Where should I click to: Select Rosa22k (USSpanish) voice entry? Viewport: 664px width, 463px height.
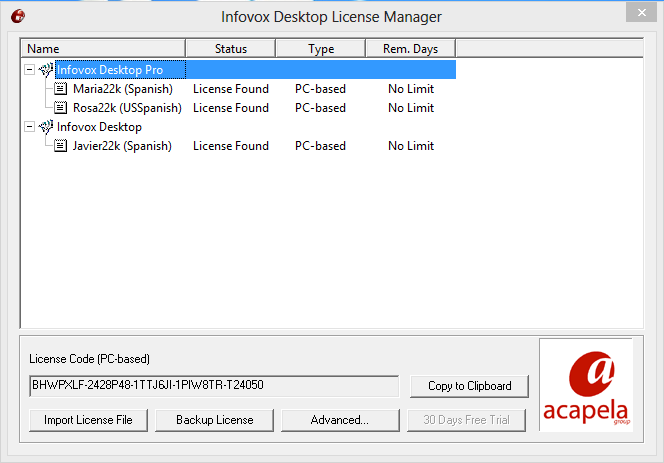click(x=127, y=108)
